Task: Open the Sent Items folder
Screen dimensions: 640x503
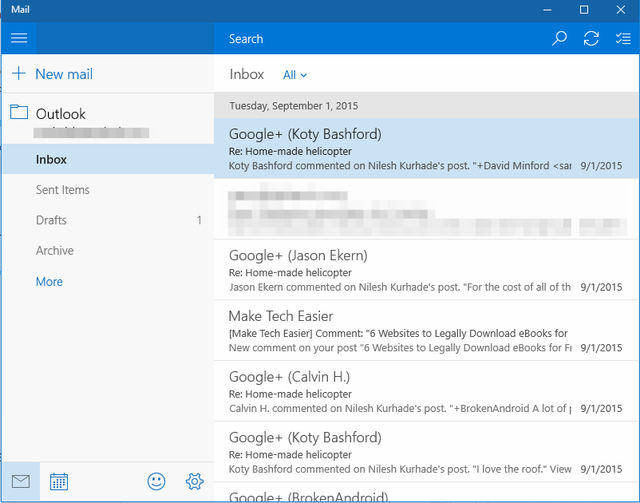Action: 62,190
